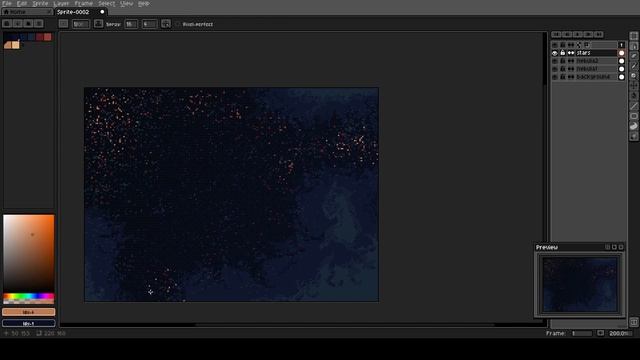Toggle visibility of the nebula1 layer
Viewport: 640px width, 360px height.
555,69
